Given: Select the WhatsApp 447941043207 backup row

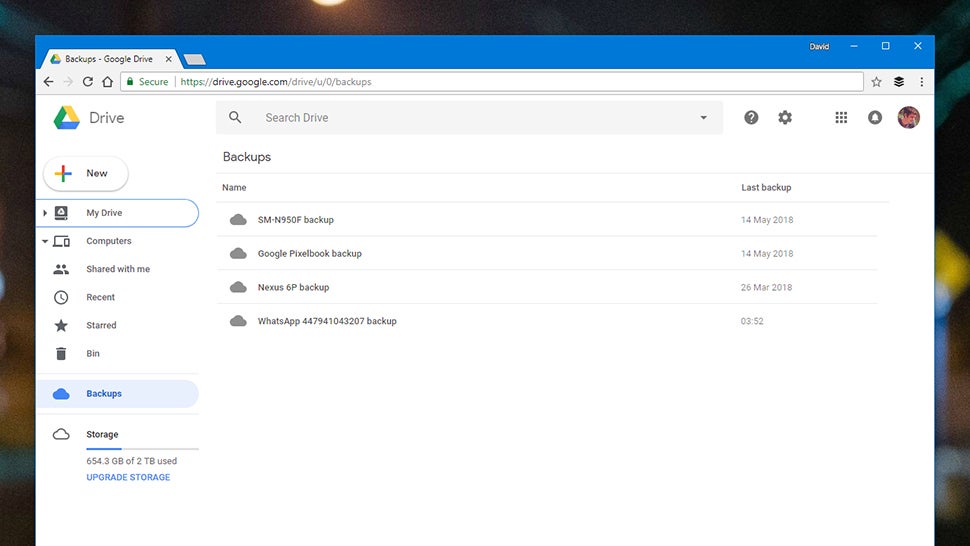Looking at the screenshot, I should (547, 321).
